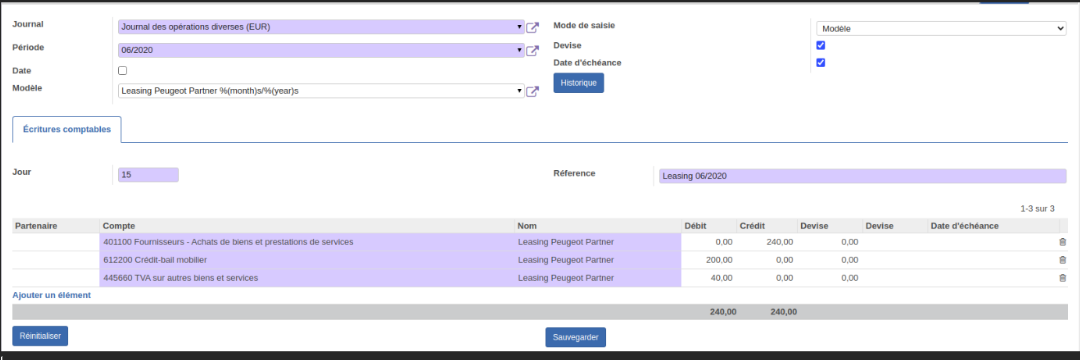Screen dimensions: 1080x360
Task: Open the Journal dropdown
Action: (322, 27)
